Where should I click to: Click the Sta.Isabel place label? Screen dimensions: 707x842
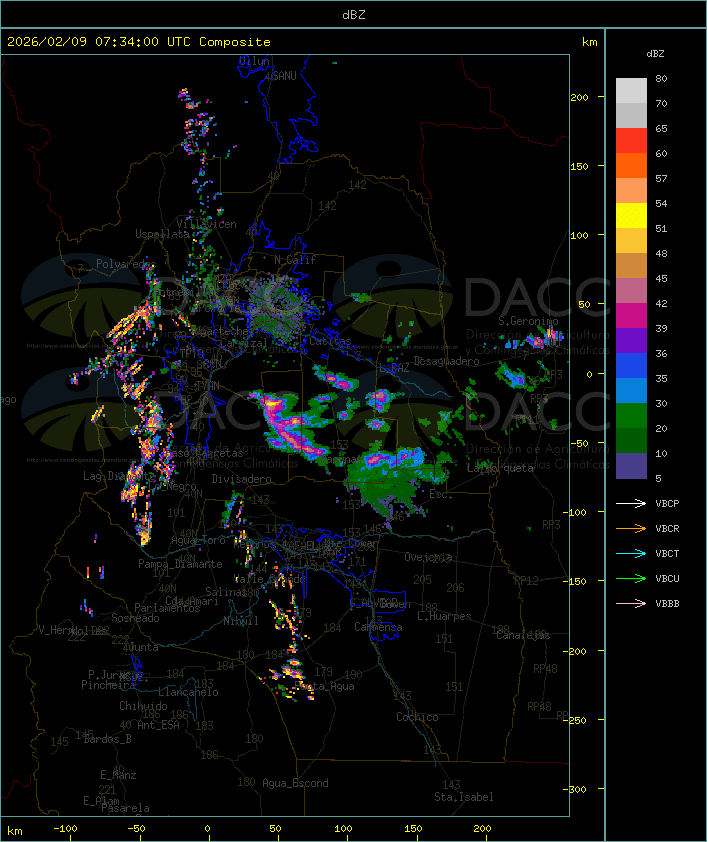click(464, 797)
